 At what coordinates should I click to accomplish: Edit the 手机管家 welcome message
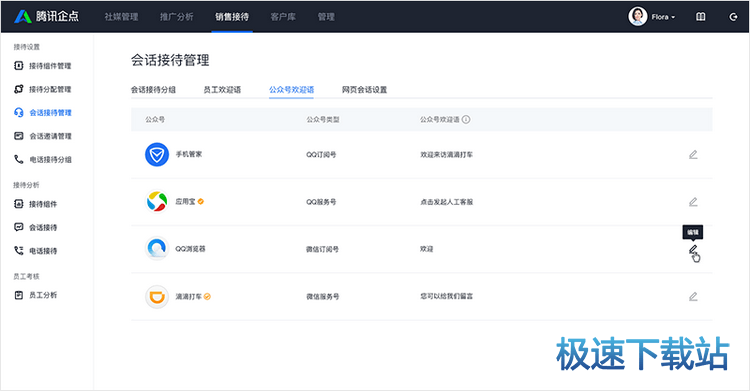693,155
